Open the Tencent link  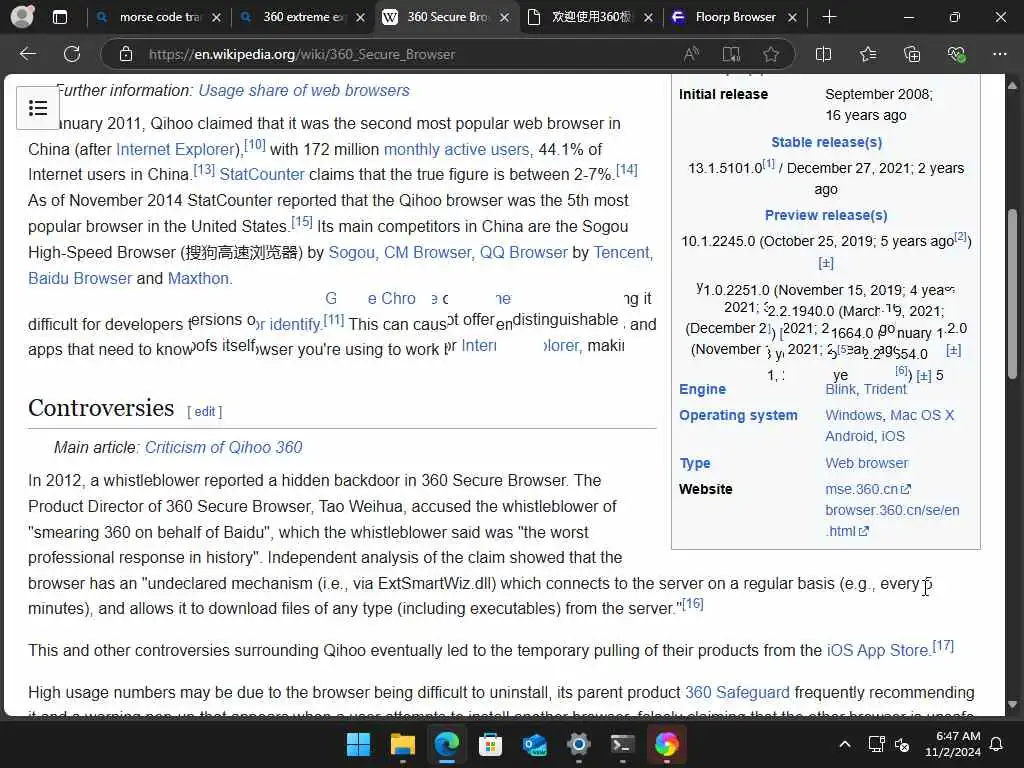click(622, 253)
